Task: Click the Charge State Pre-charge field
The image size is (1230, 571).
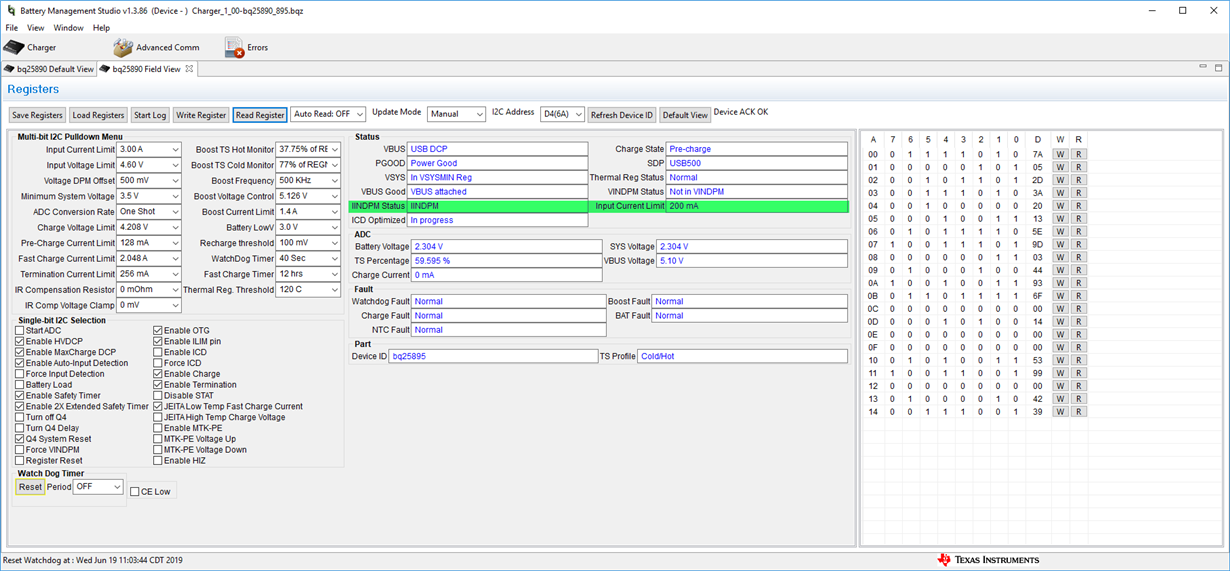Action: tap(757, 149)
